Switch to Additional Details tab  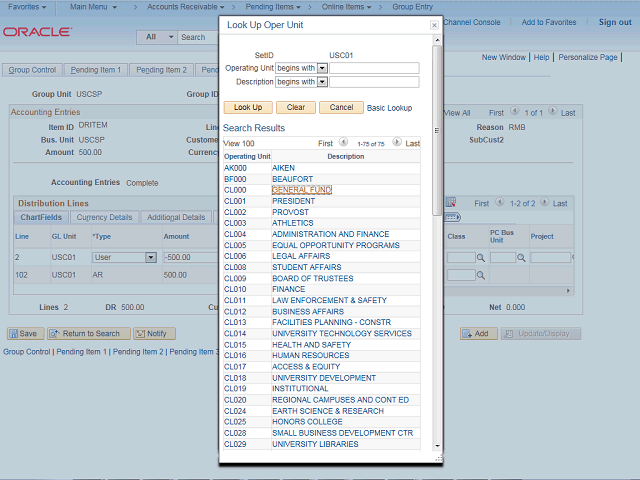[x=176, y=217]
